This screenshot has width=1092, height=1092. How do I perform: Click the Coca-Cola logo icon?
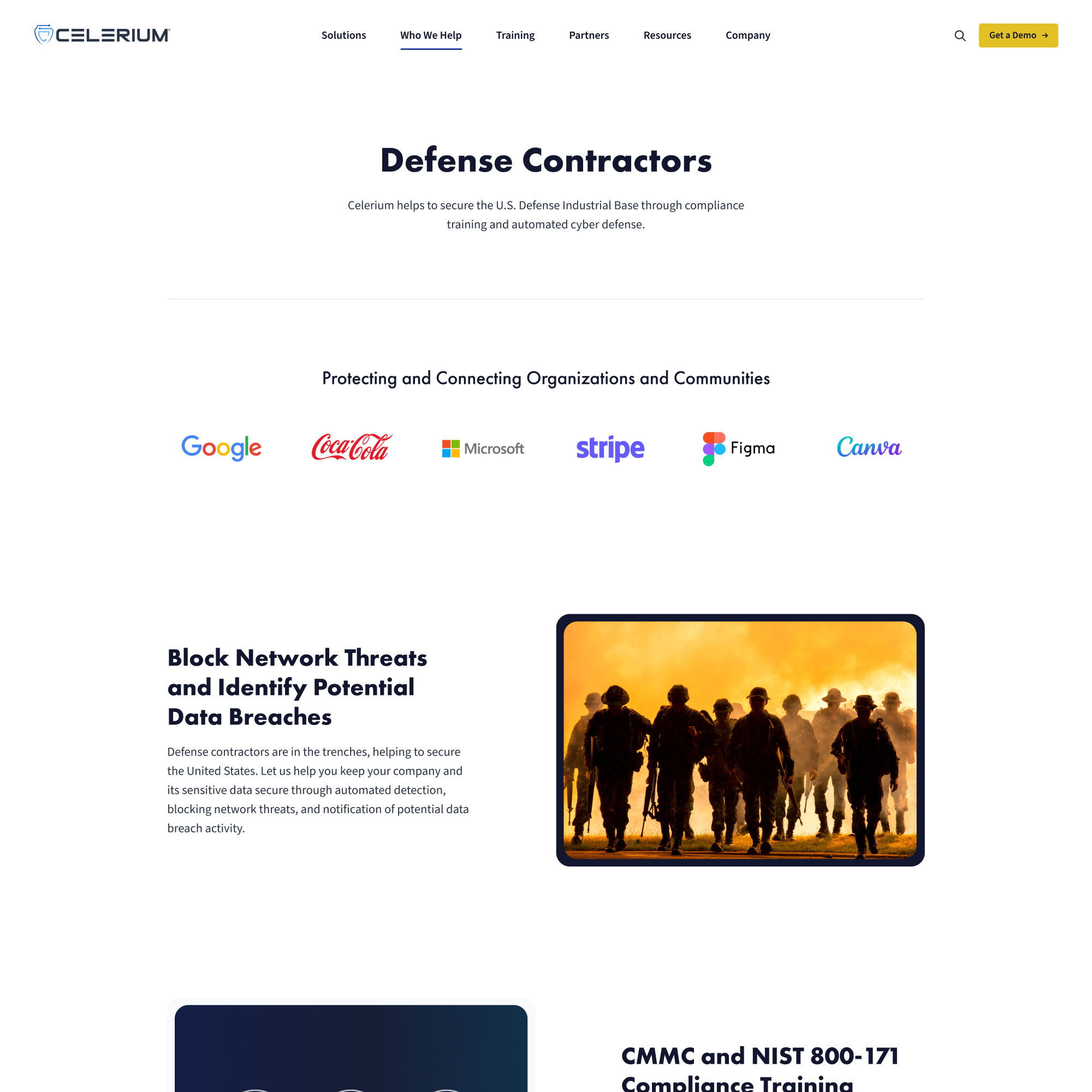pos(351,448)
